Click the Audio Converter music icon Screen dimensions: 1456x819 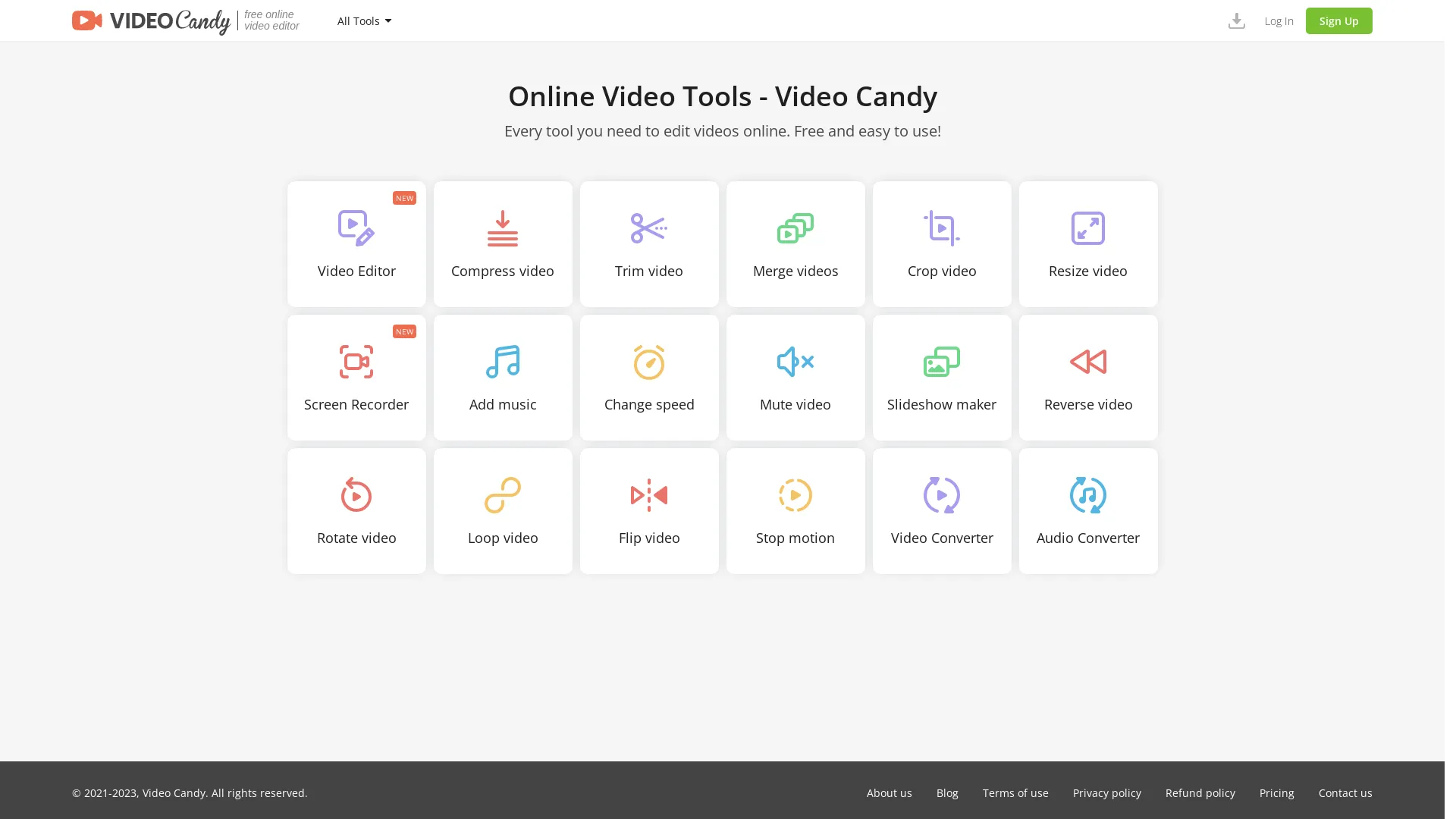pos(1088,495)
